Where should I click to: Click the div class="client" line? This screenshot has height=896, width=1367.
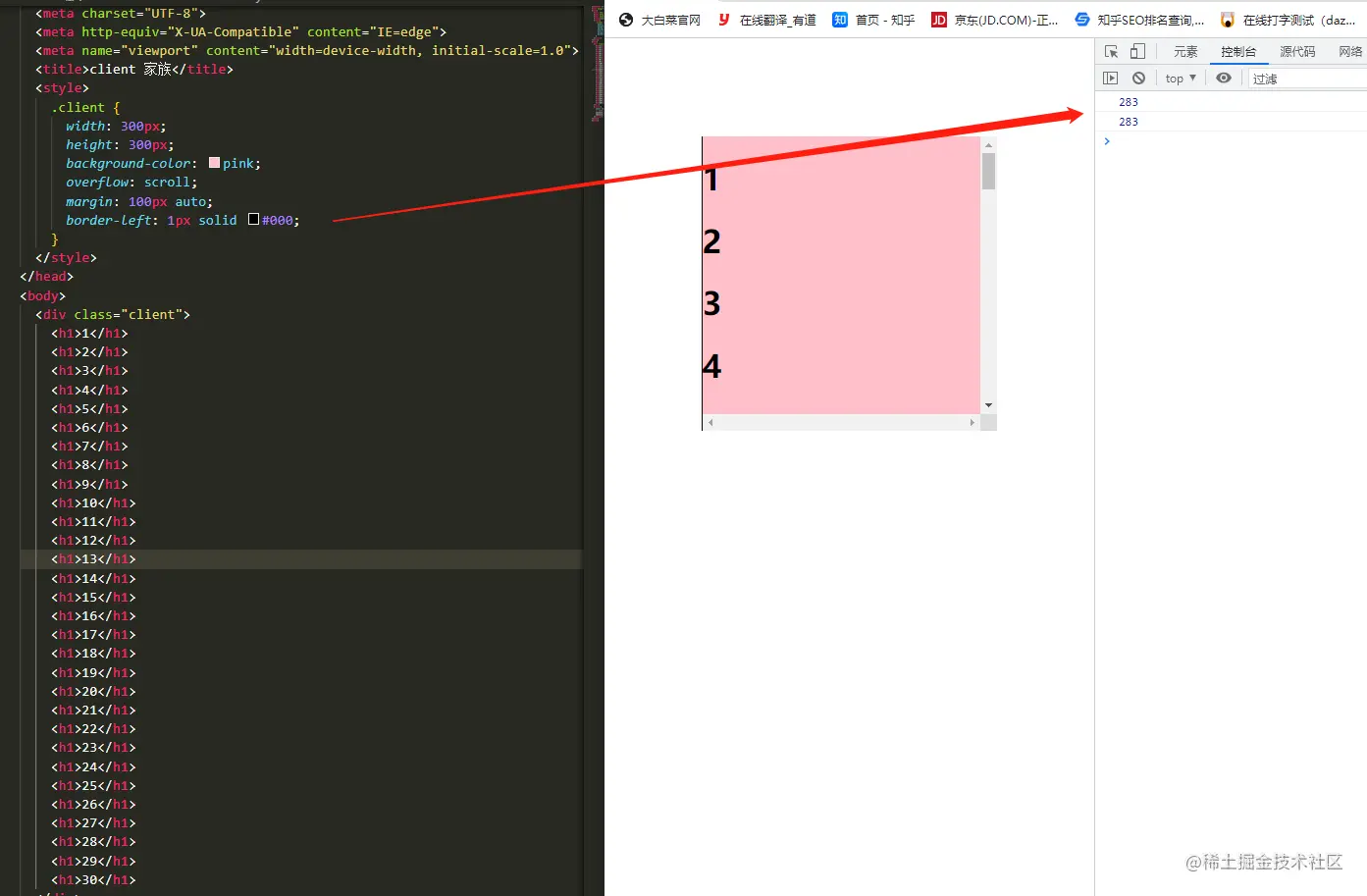pyautogui.click(x=113, y=315)
